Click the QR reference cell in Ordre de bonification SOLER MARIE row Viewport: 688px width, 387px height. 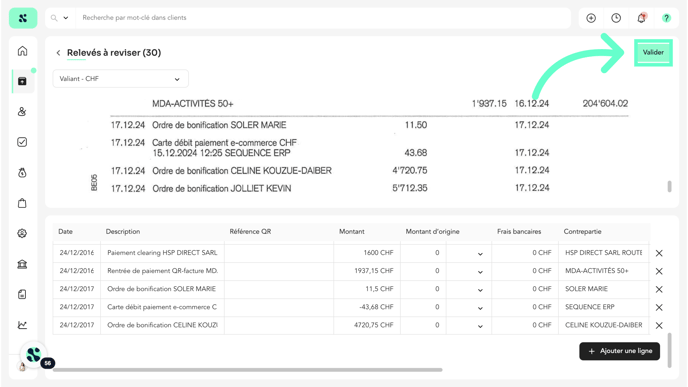click(x=279, y=289)
